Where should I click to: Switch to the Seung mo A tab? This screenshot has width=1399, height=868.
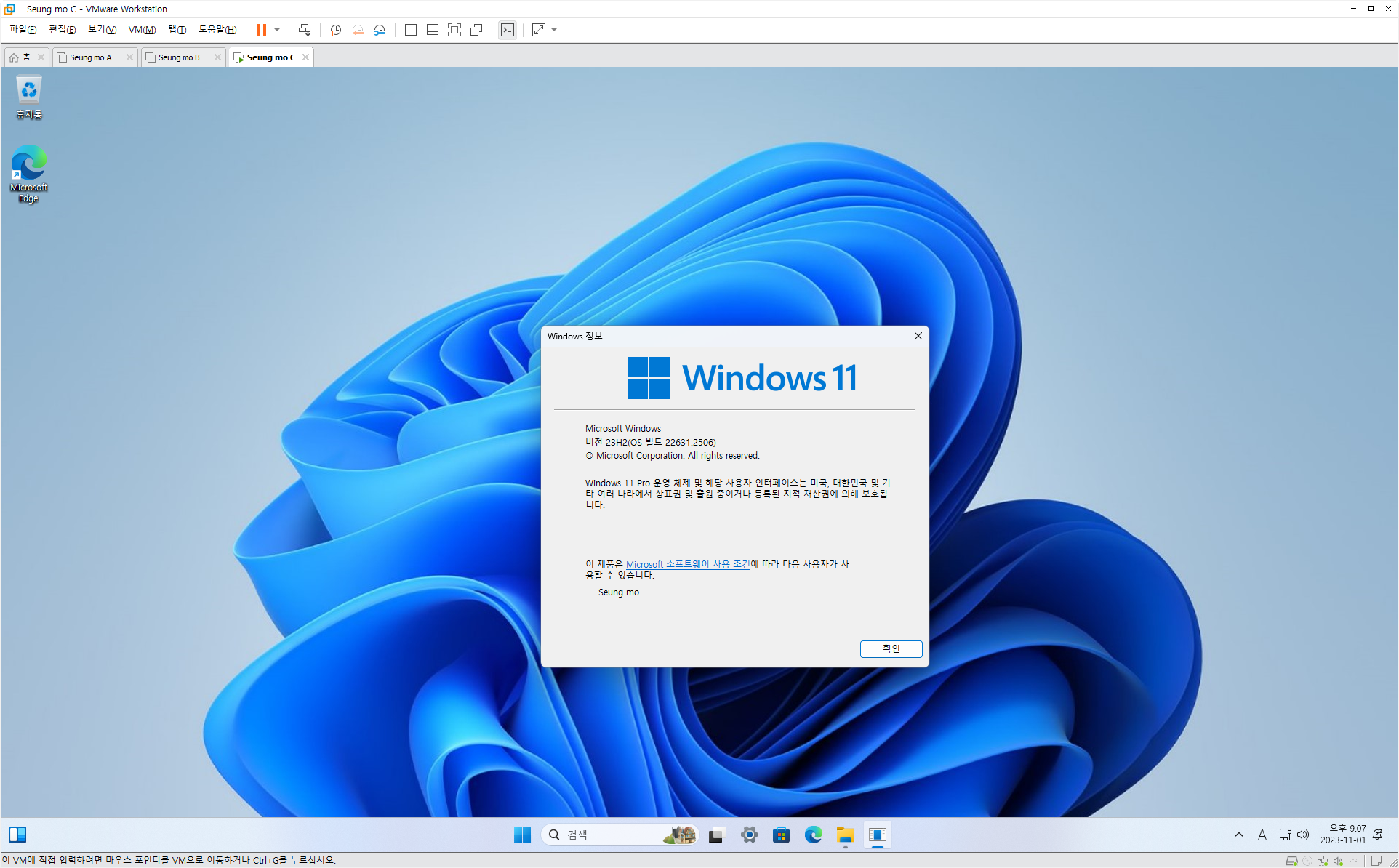[91, 57]
